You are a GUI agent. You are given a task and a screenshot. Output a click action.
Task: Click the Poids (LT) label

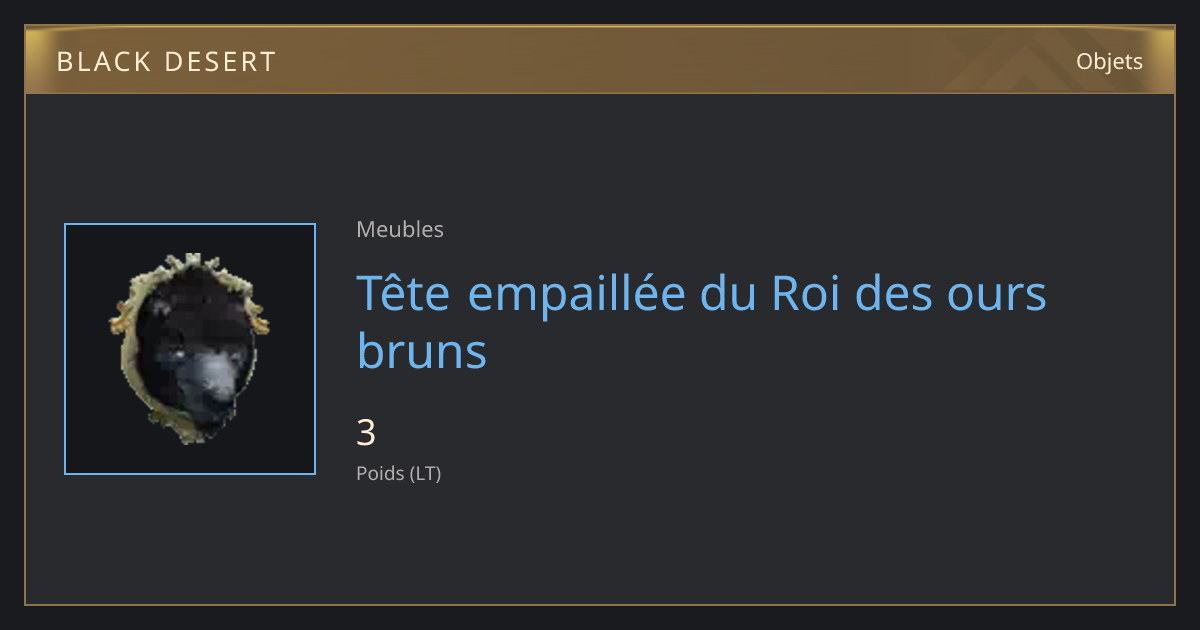click(x=399, y=473)
